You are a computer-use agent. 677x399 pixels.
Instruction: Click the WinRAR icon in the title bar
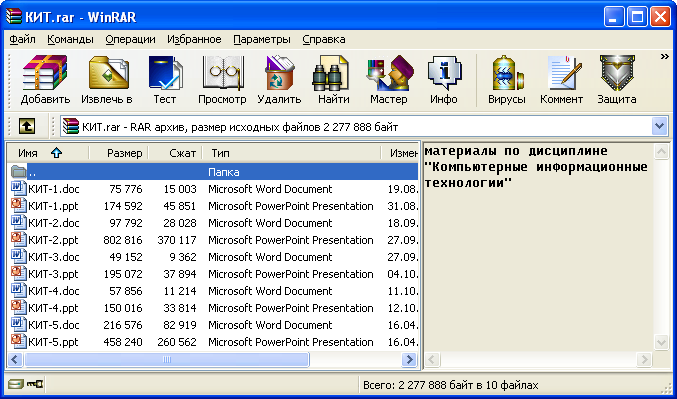pos(13,17)
